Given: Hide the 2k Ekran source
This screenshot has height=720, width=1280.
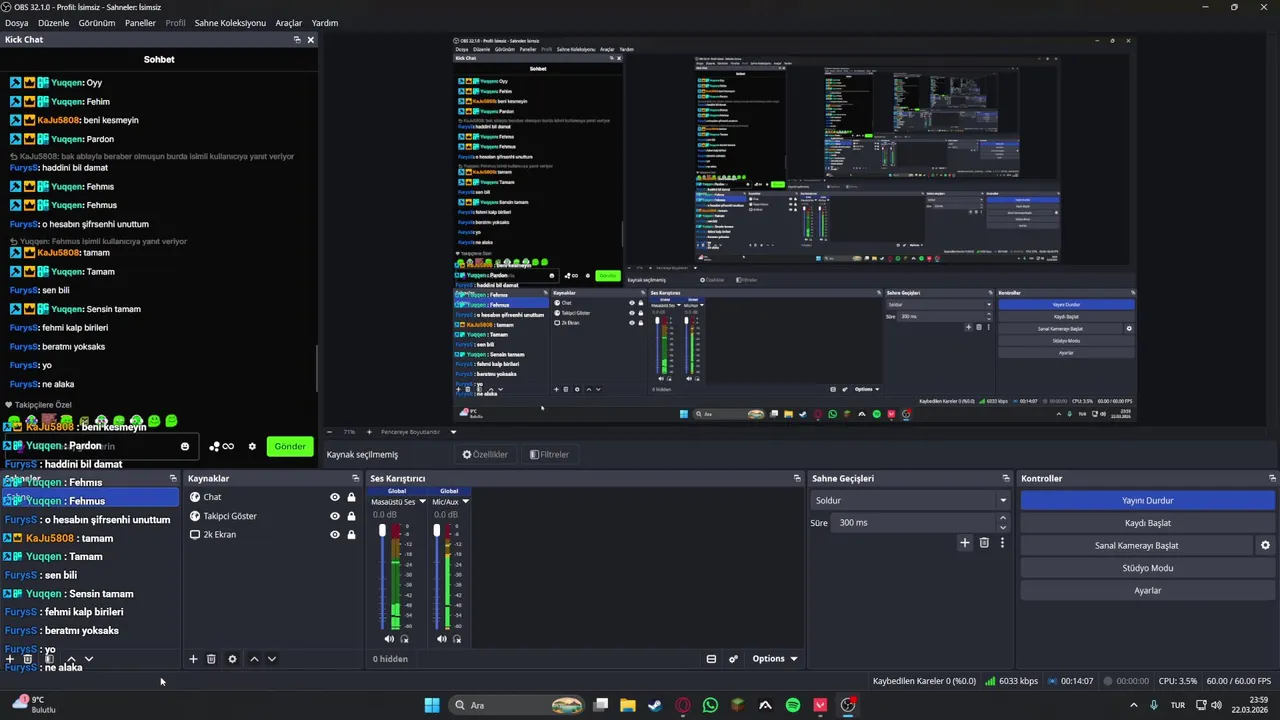Looking at the screenshot, I should pyautogui.click(x=335, y=535).
